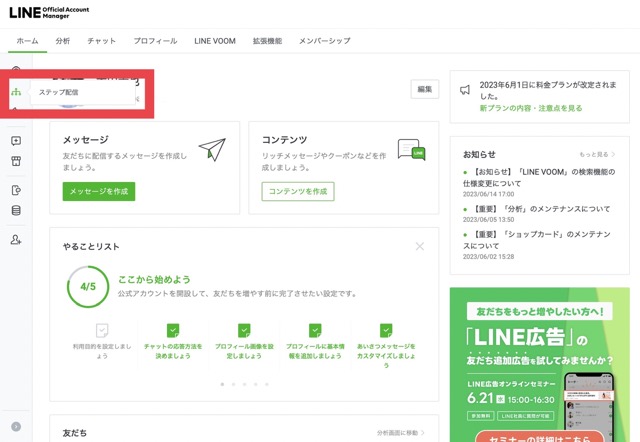640x442 pixels.
Task: Click もっと見る in the お知らせ panel
Action: click(x=597, y=154)
